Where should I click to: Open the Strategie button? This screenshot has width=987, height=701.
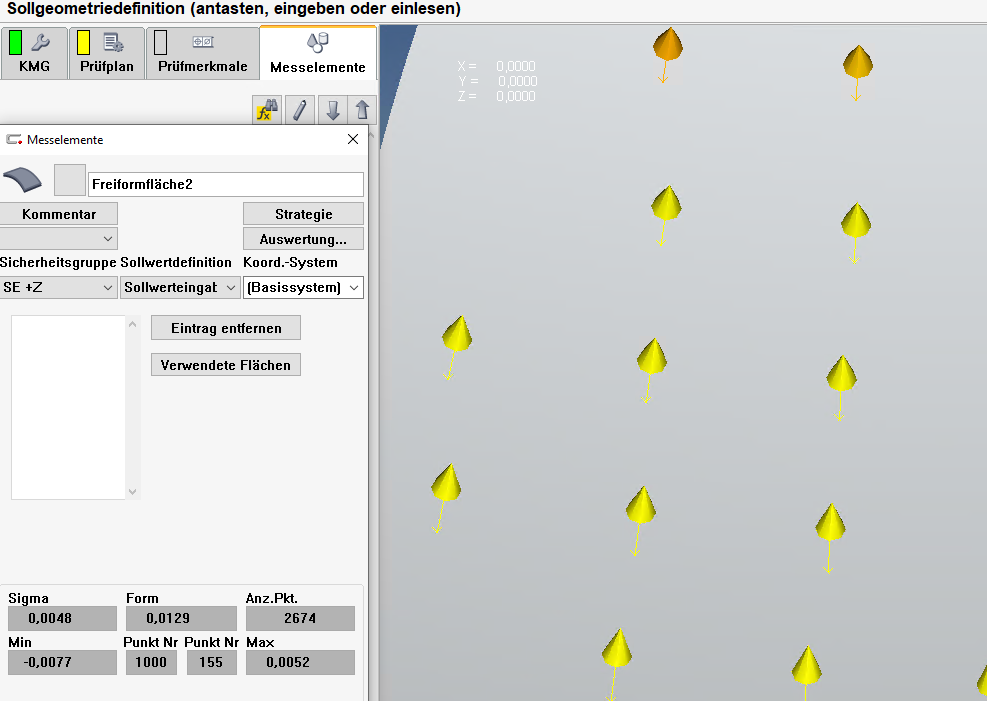click(x=303, y=214)
